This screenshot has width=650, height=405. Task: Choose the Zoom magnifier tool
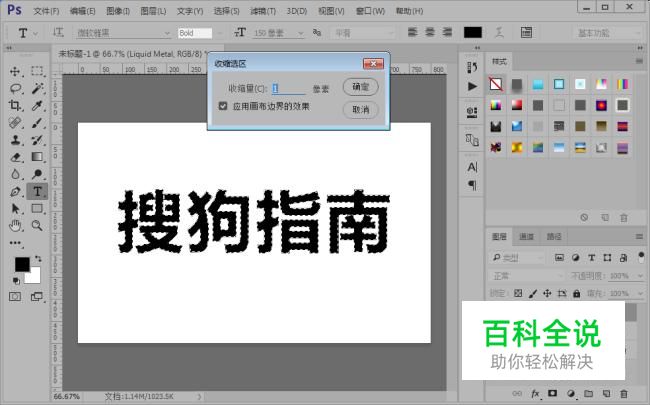37,225
